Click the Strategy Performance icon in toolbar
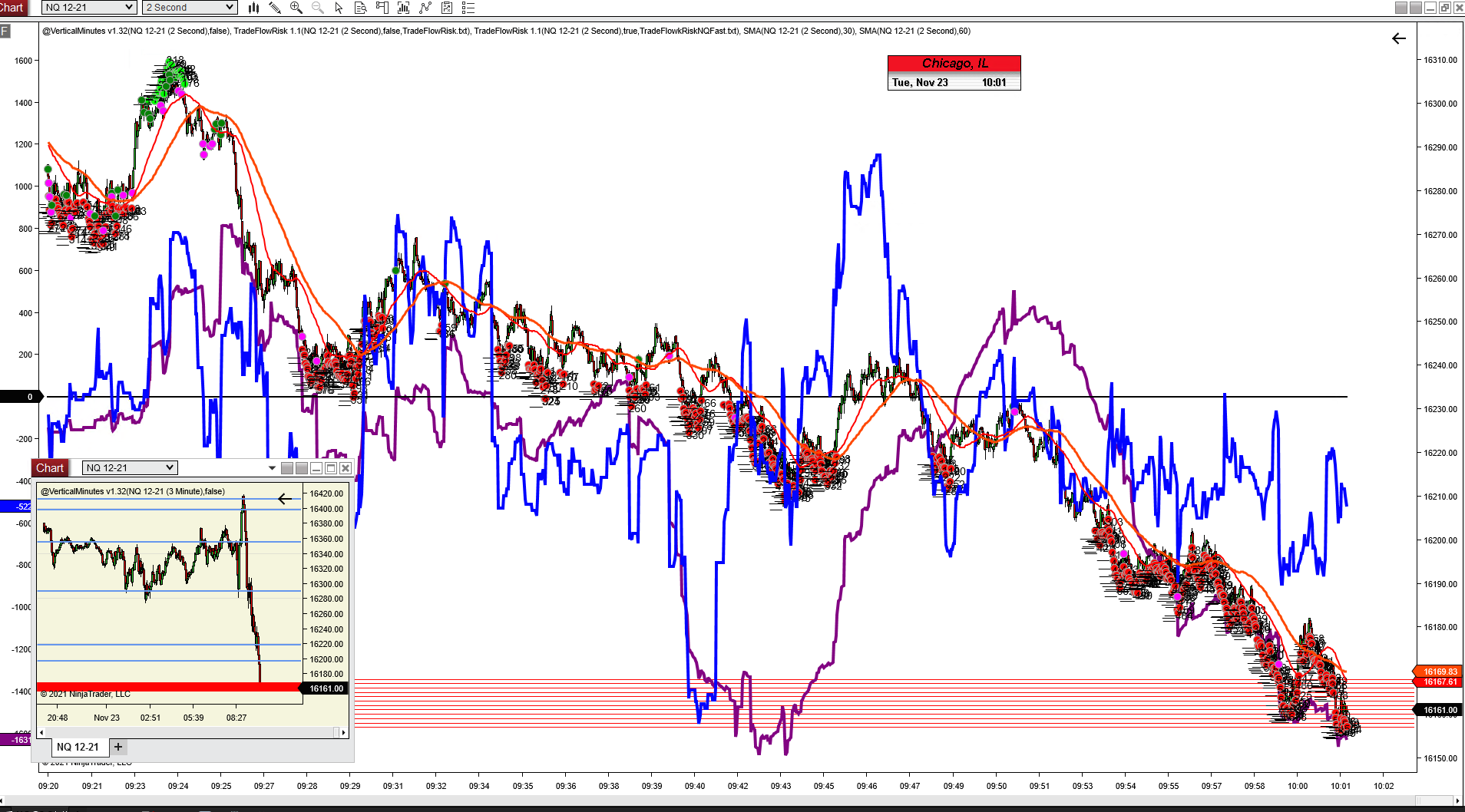The height and width of the screenshot is (812, 1465). point(447,8)
